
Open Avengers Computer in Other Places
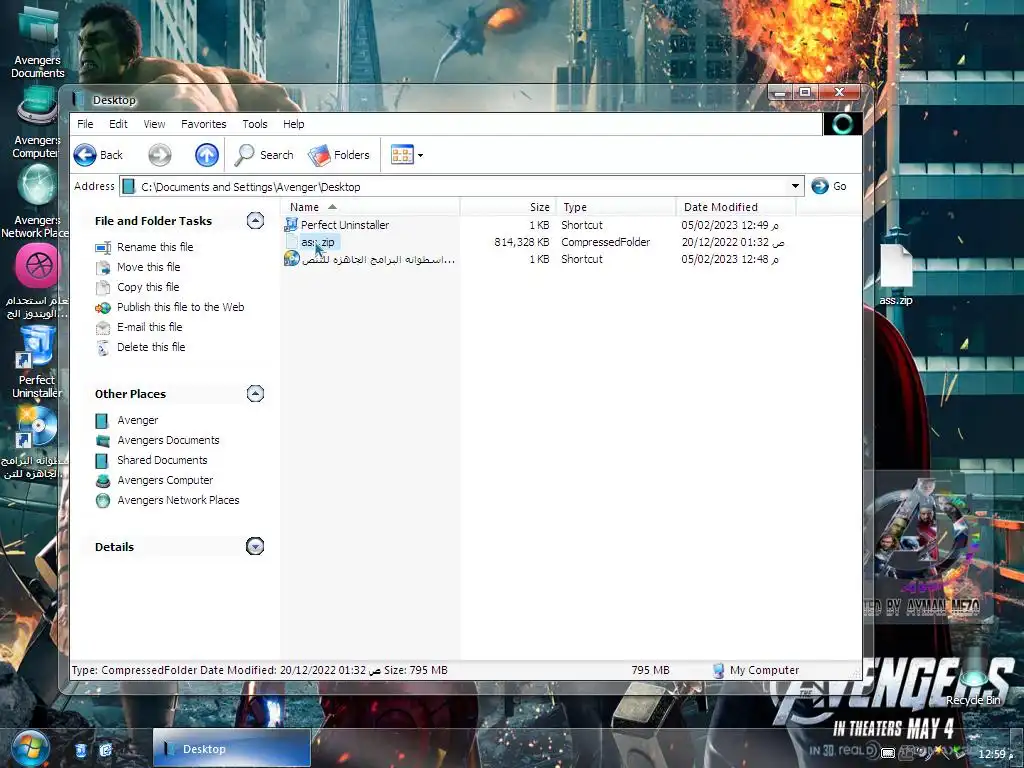tap(165, 480)
